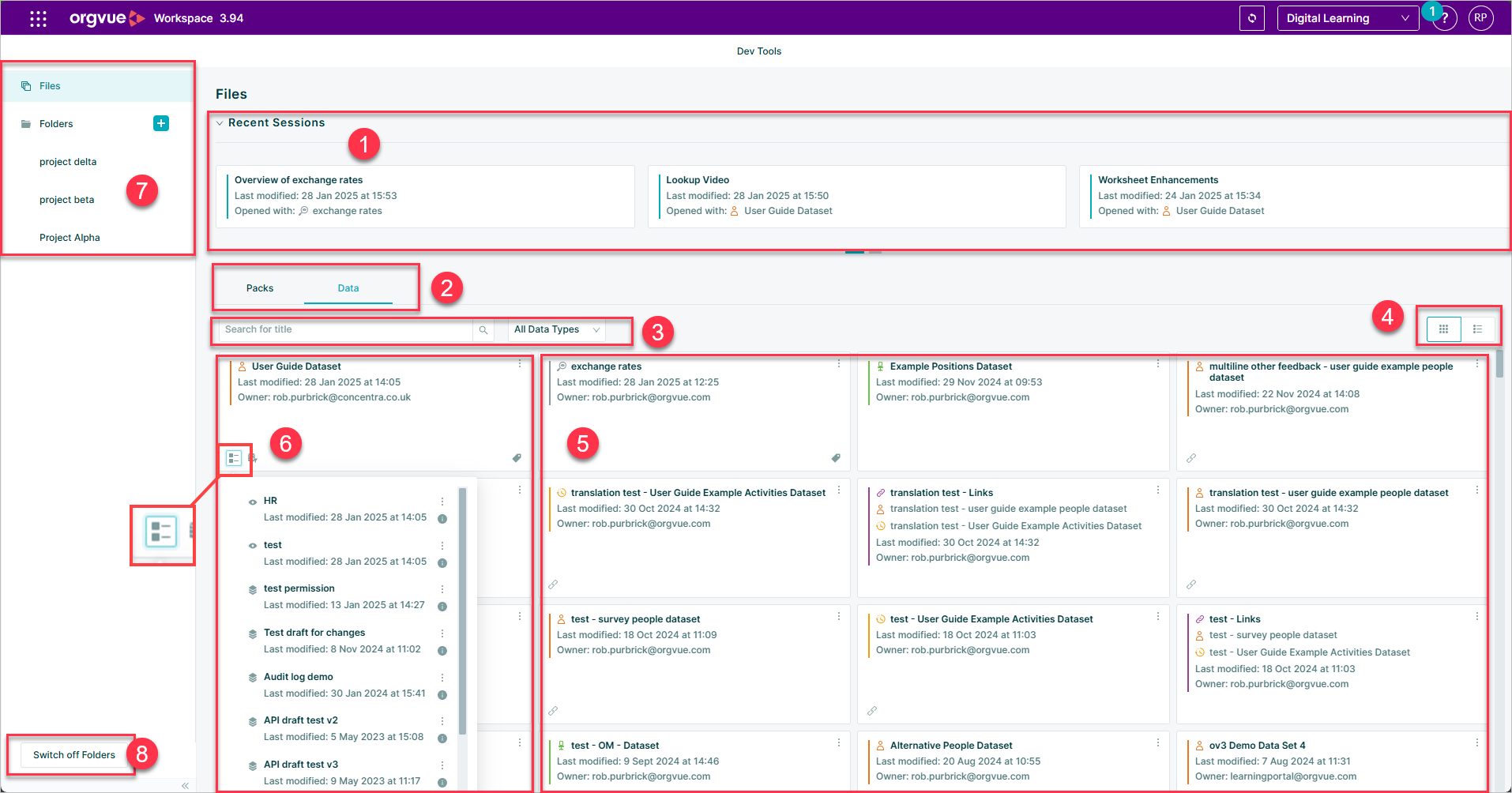Click Switch off Folders button

(x=74, y=755)
